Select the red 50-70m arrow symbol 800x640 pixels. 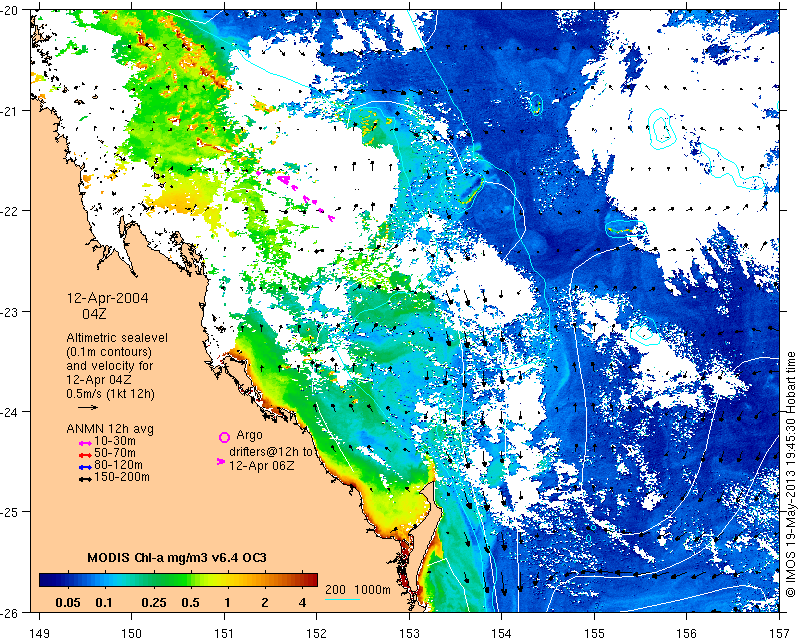[x=85, y=455]
